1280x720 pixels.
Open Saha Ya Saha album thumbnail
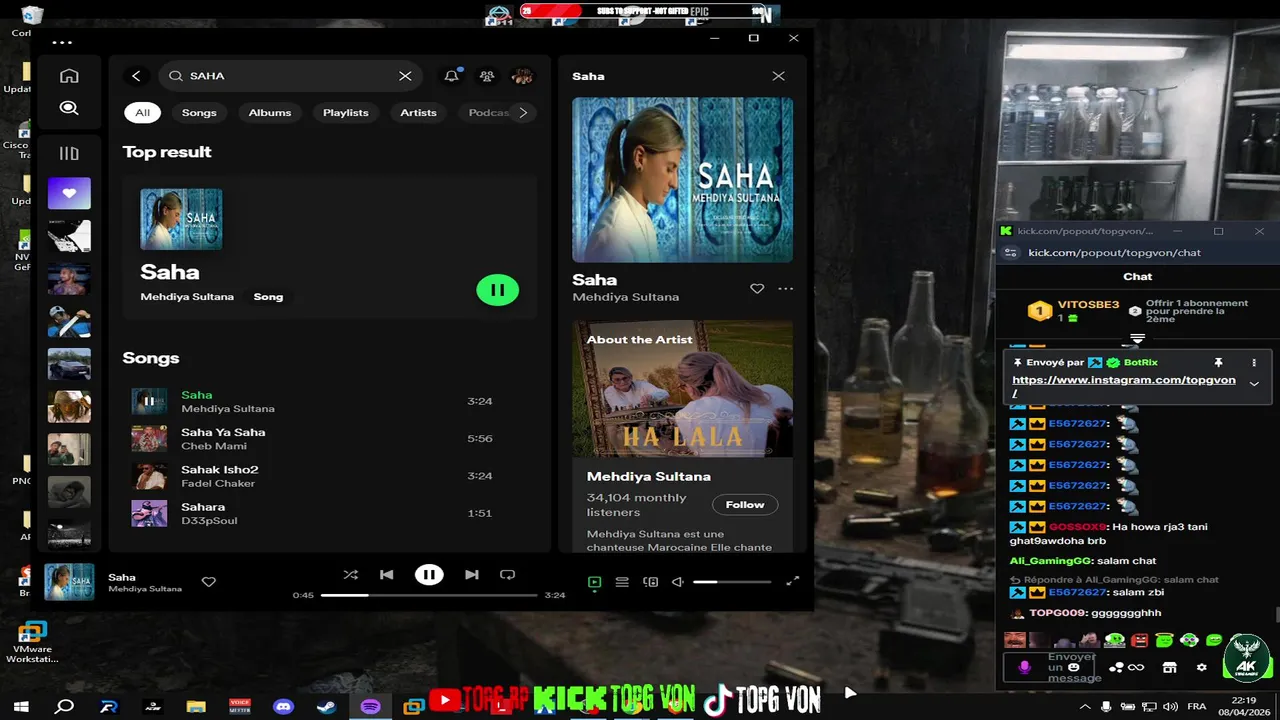(149, 439)
